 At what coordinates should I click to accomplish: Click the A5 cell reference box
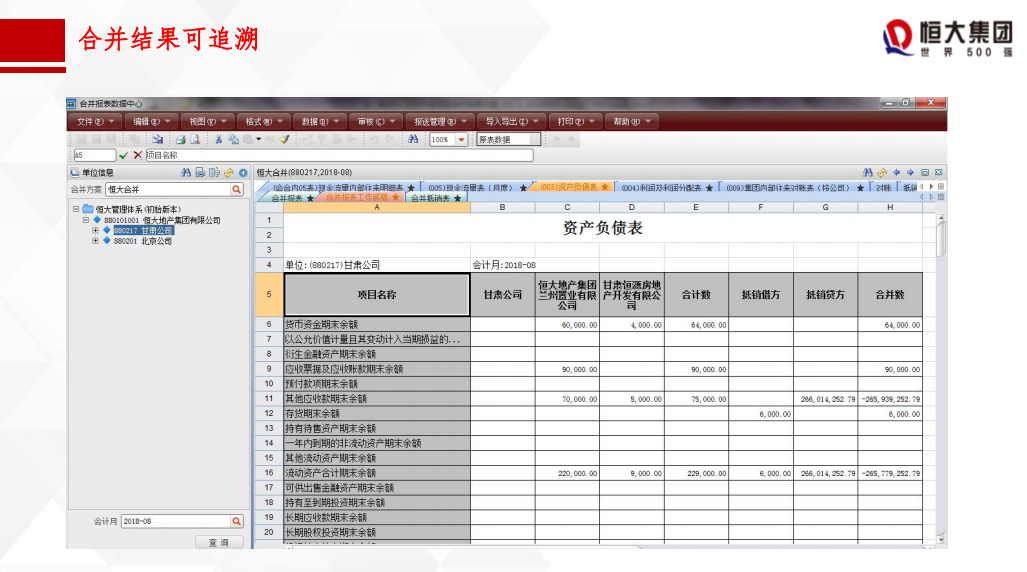tap(94, 155)
